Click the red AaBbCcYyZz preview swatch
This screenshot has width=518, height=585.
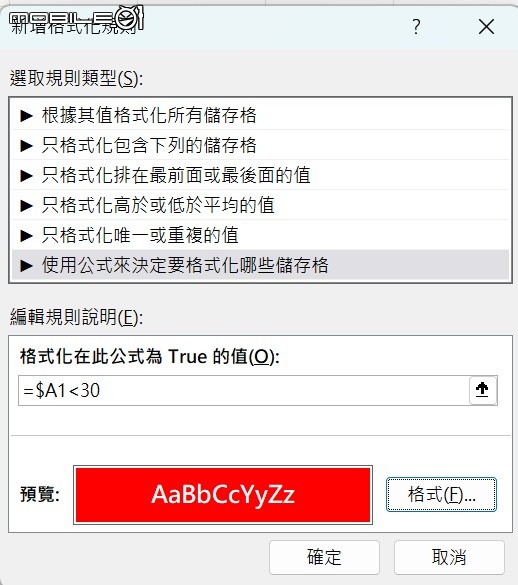click(x=223, y=495)
